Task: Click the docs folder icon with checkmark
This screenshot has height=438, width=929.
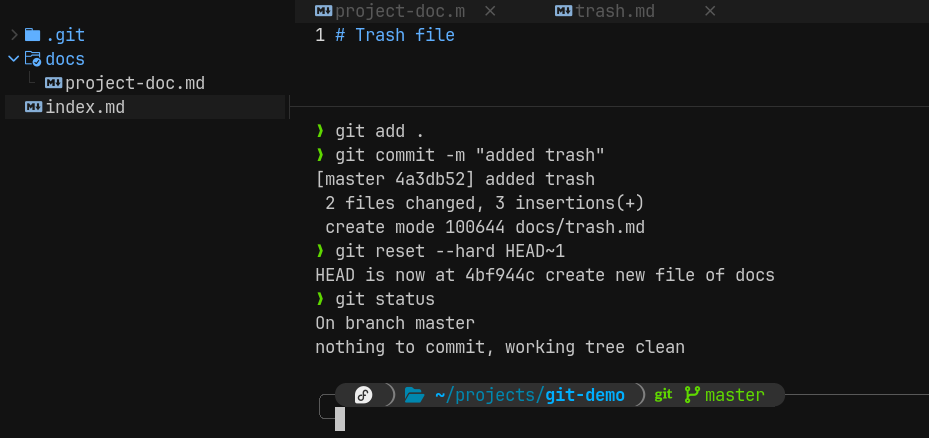Action: click(33, 59)
